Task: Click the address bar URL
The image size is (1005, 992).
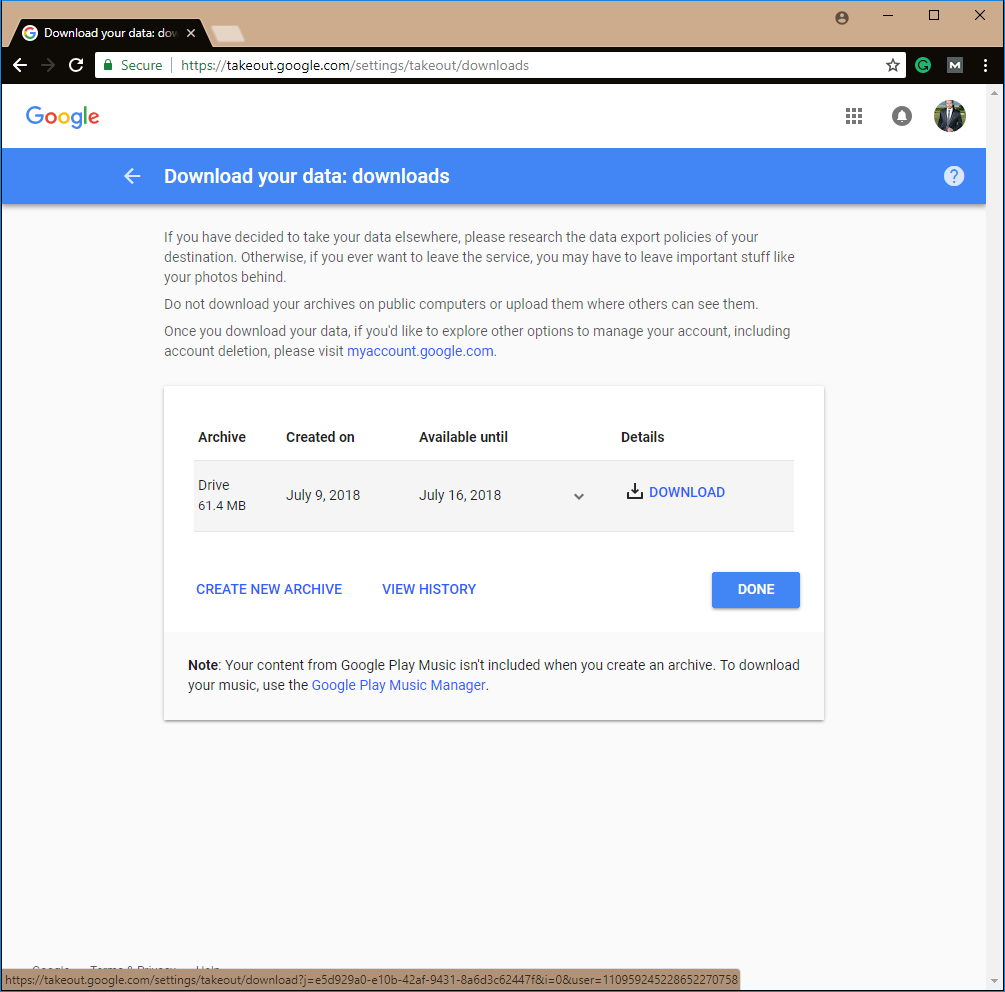Action: pyautogui.click(x=354, y=65)
